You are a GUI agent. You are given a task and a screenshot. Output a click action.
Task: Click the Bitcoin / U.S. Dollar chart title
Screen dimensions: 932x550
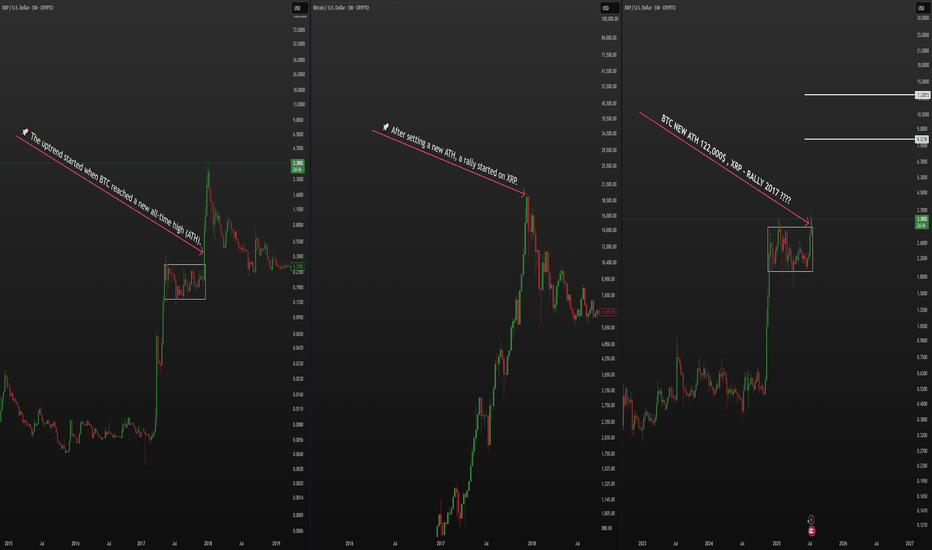click(x=341, y=8)
